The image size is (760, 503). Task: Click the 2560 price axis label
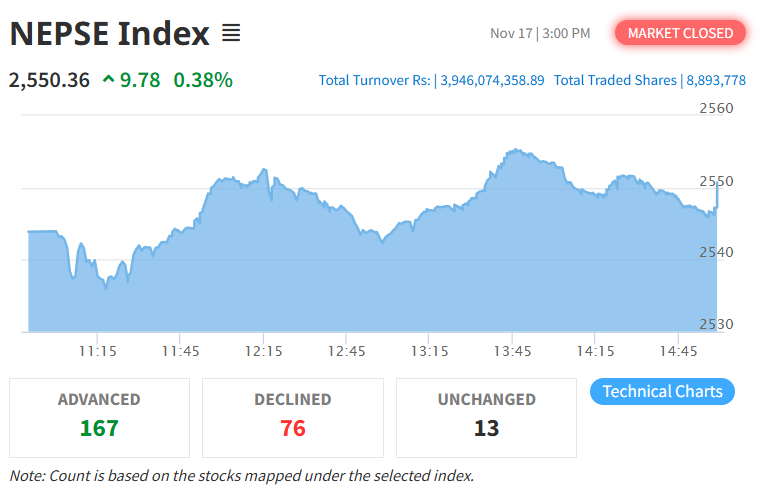point(715,108)
